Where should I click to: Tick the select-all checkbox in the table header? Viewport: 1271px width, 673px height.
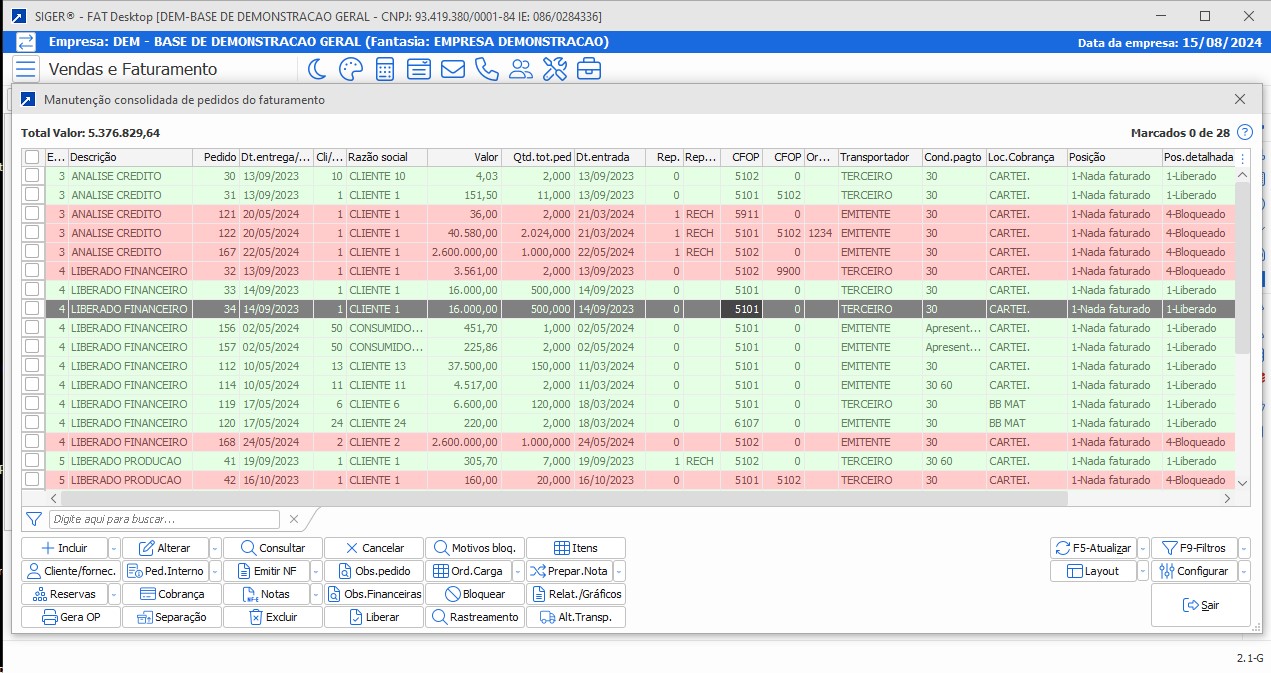33,157
